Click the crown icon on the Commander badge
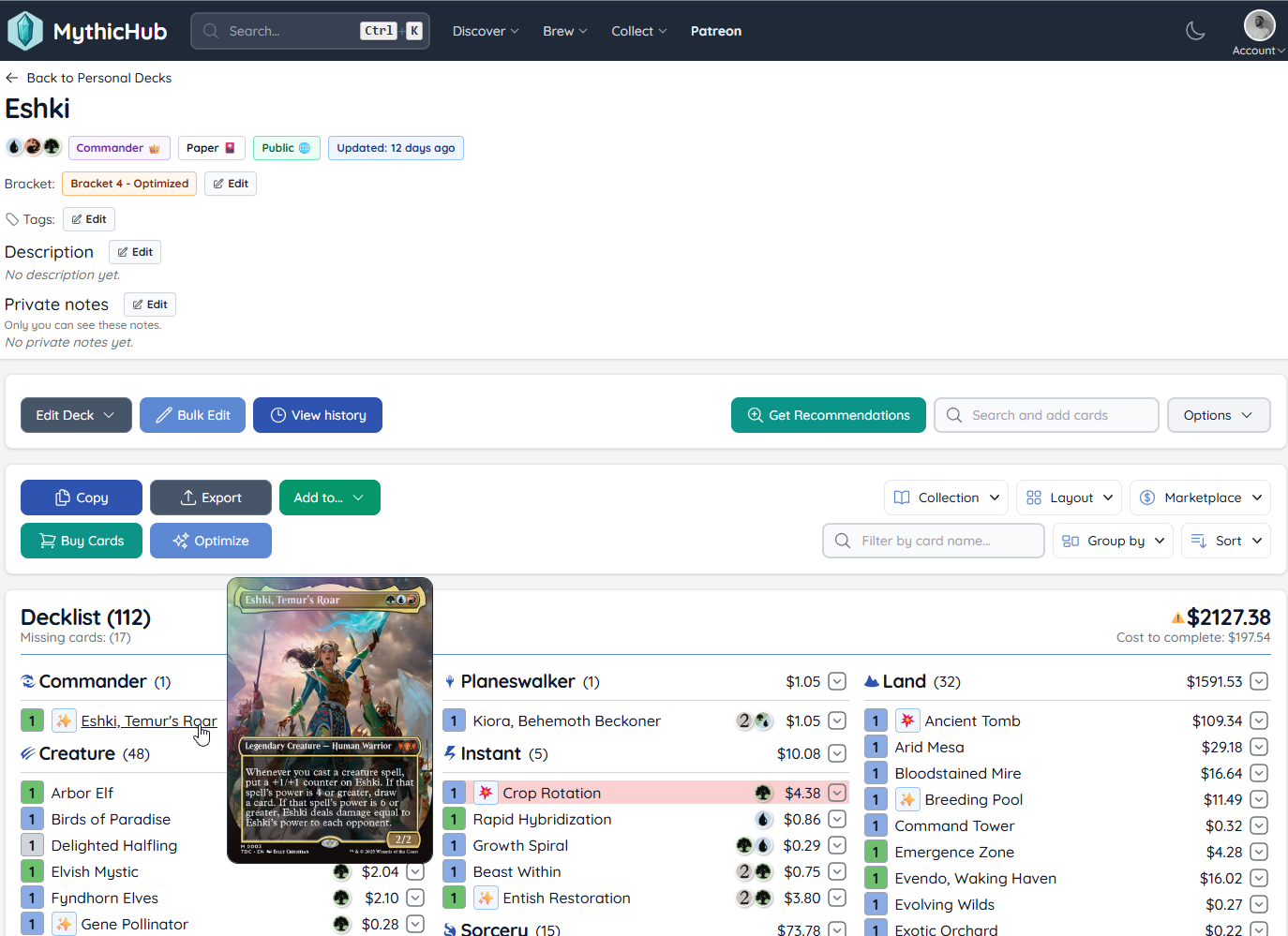Viewport: 1288px width, 936px height. pyautogui.click(x=155, y=147)
